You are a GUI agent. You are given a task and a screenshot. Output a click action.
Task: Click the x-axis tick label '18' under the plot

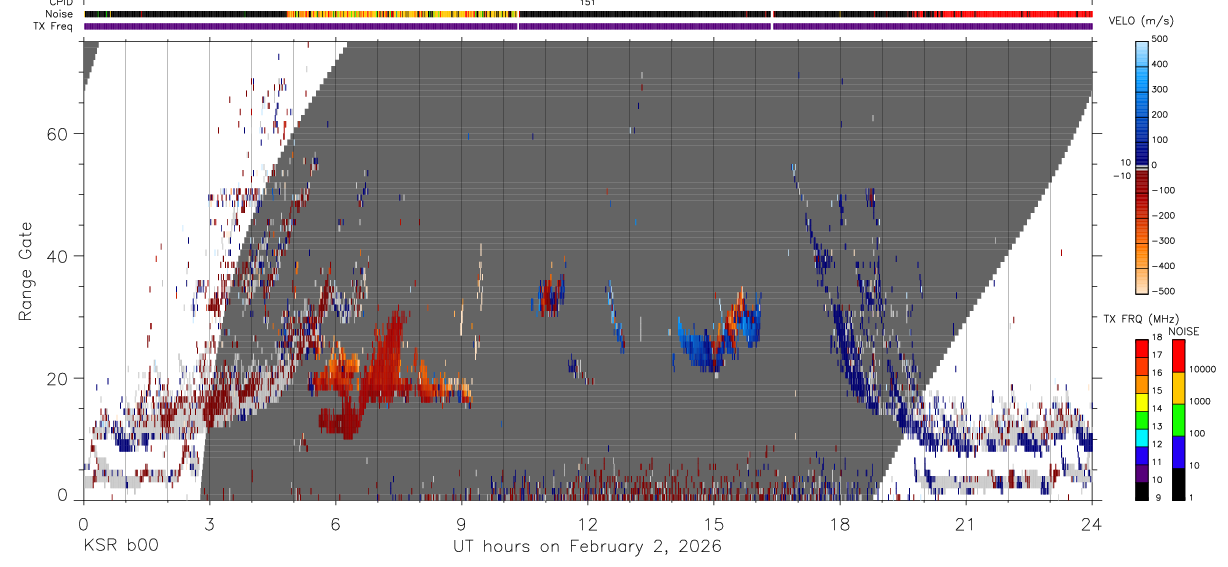pyautogui.click(x=840, y=525)
